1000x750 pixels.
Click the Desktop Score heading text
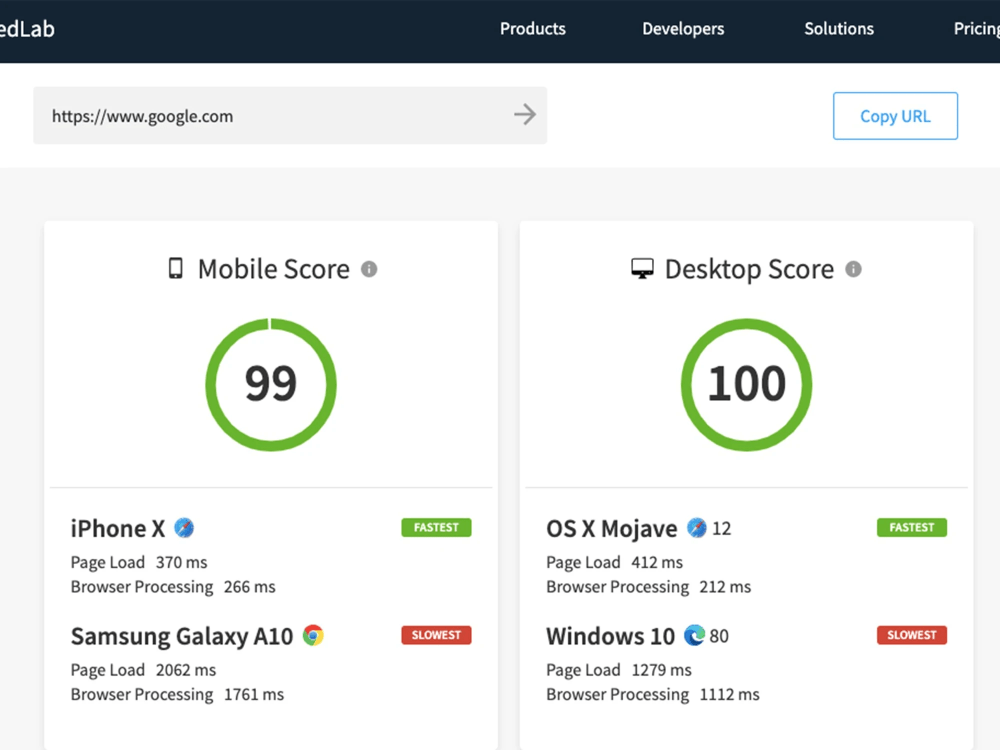click(749, 269)
